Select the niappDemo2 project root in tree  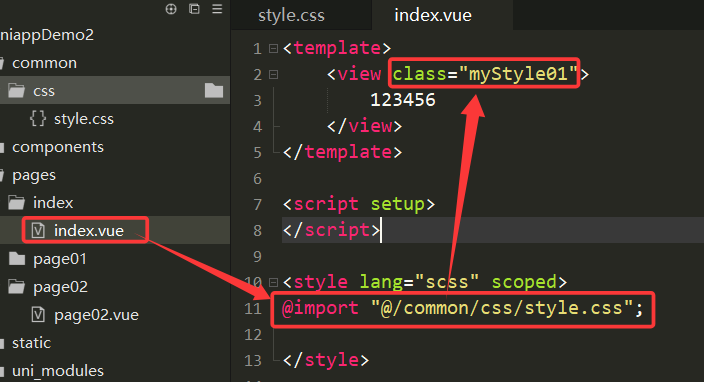[x=47, y=35]
